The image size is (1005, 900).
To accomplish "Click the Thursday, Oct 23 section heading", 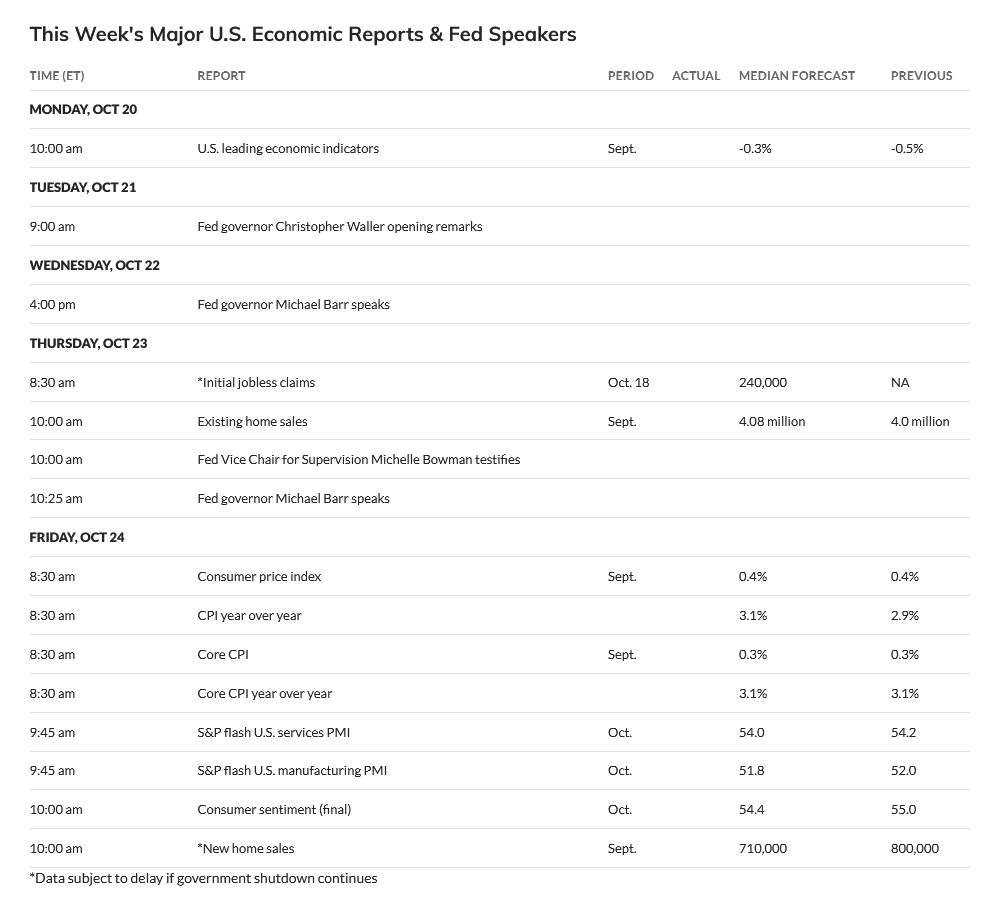I will (x=88, y=343).
